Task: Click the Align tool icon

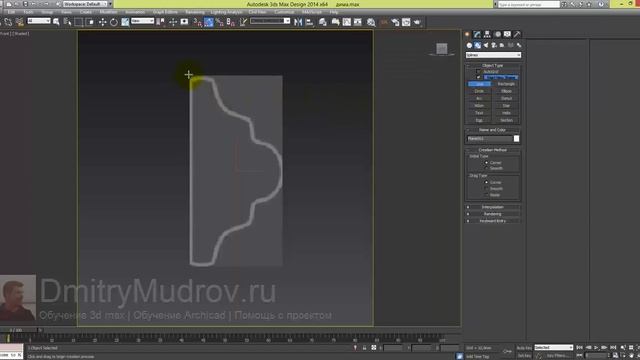Action: pos(309,22)
